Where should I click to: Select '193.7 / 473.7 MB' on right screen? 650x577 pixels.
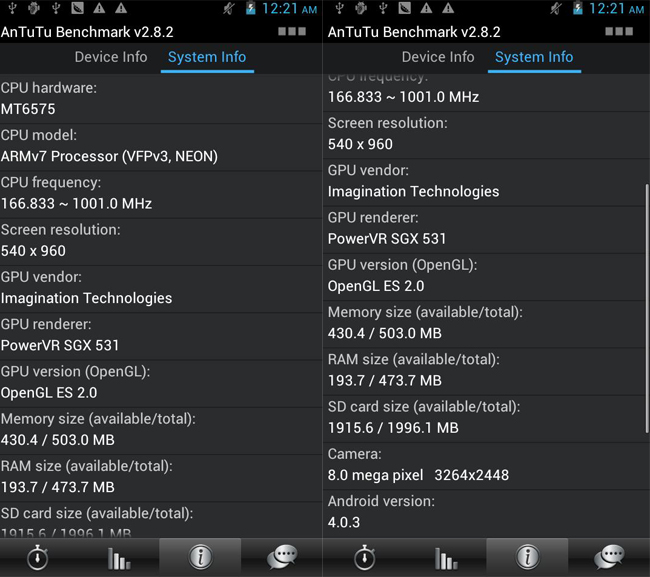[x=385, y=381]
